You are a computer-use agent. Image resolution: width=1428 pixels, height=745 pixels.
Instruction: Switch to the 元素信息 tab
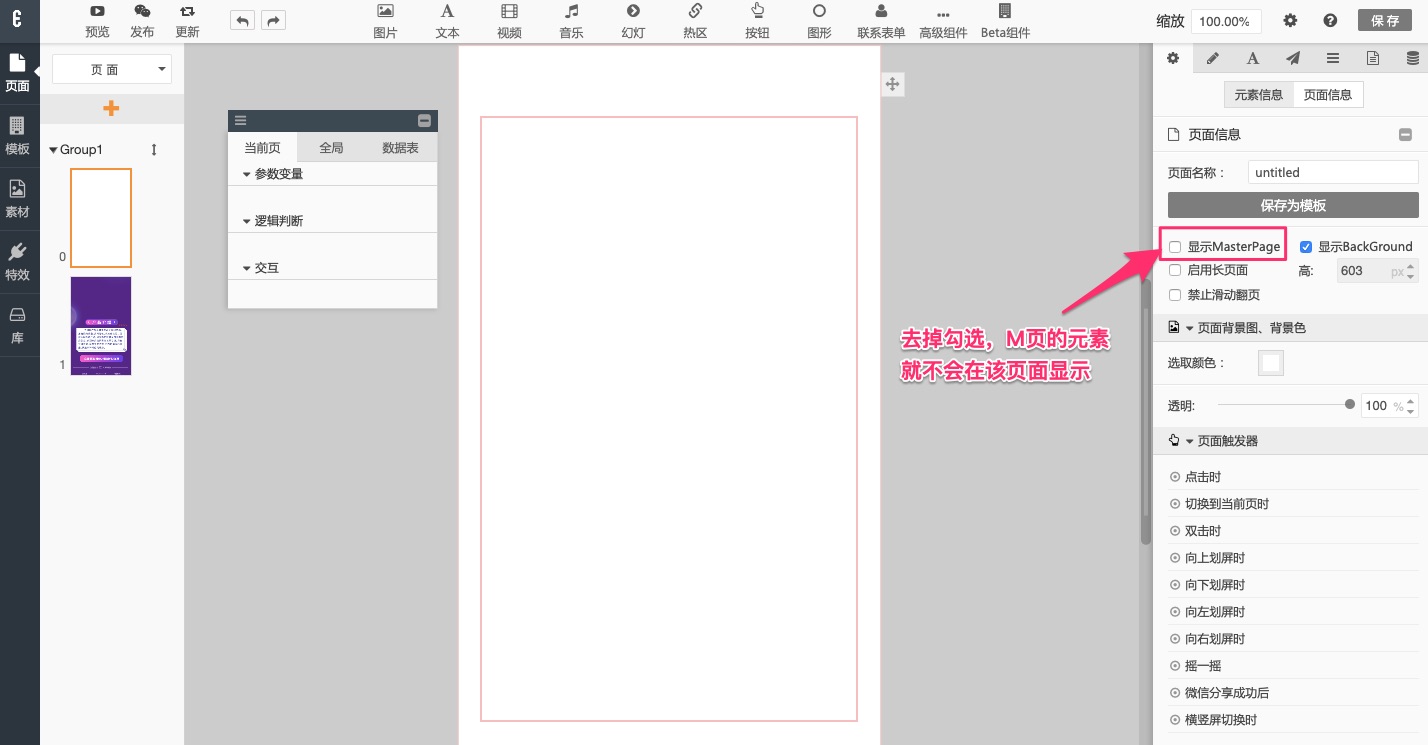(1258, 95)
